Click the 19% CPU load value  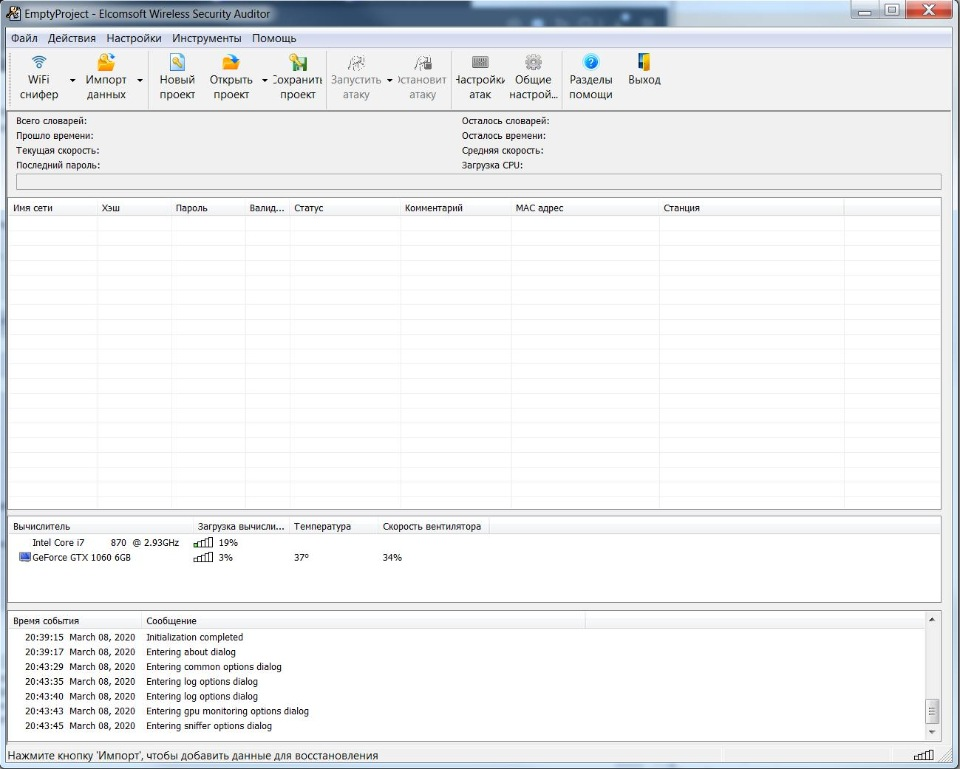point(228,542)
